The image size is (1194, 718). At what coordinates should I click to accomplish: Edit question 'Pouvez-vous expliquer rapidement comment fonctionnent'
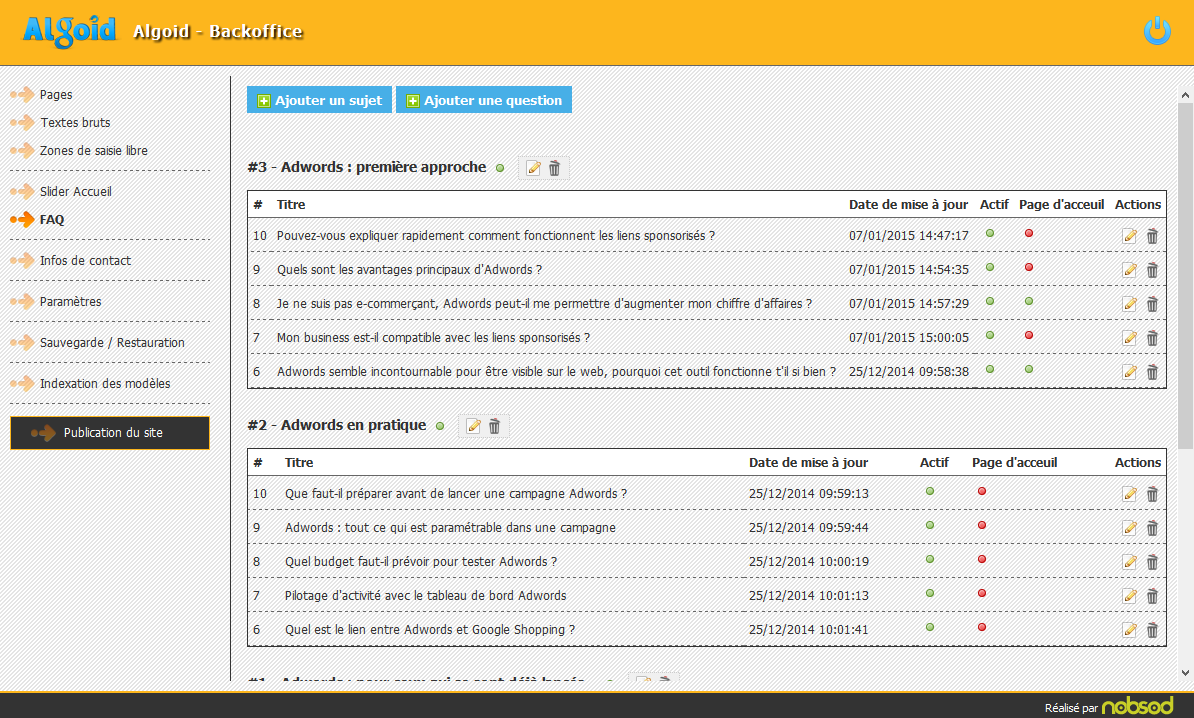(x=1129, y=236)
